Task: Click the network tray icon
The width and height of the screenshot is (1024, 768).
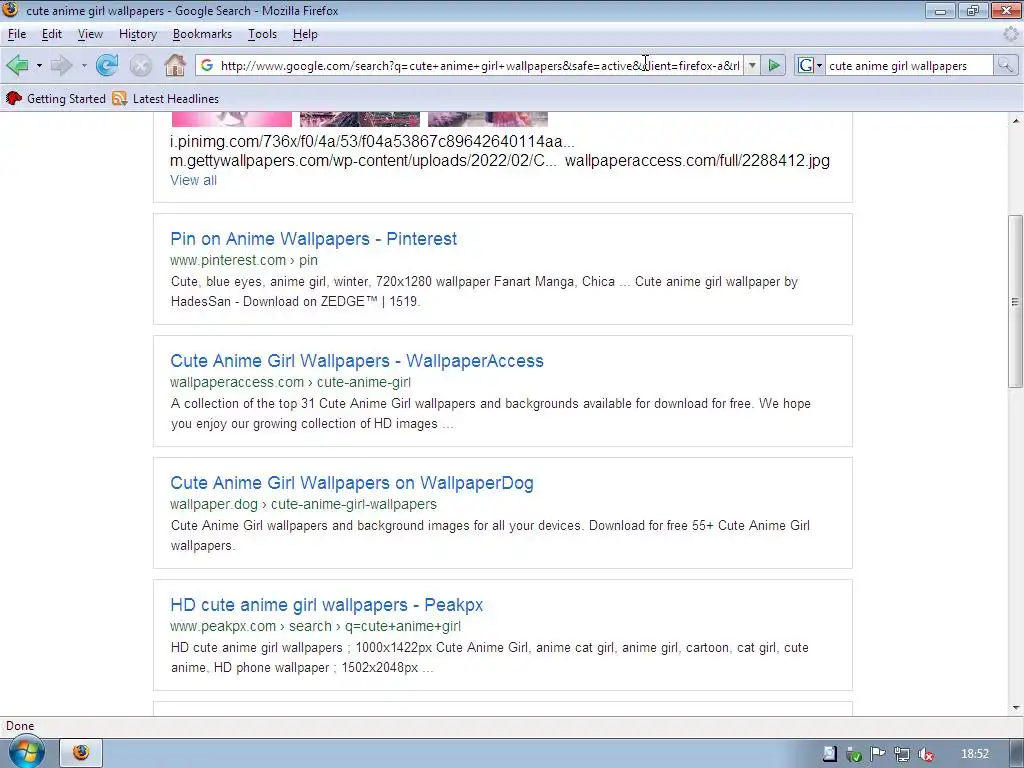Action: coord(902,754)
